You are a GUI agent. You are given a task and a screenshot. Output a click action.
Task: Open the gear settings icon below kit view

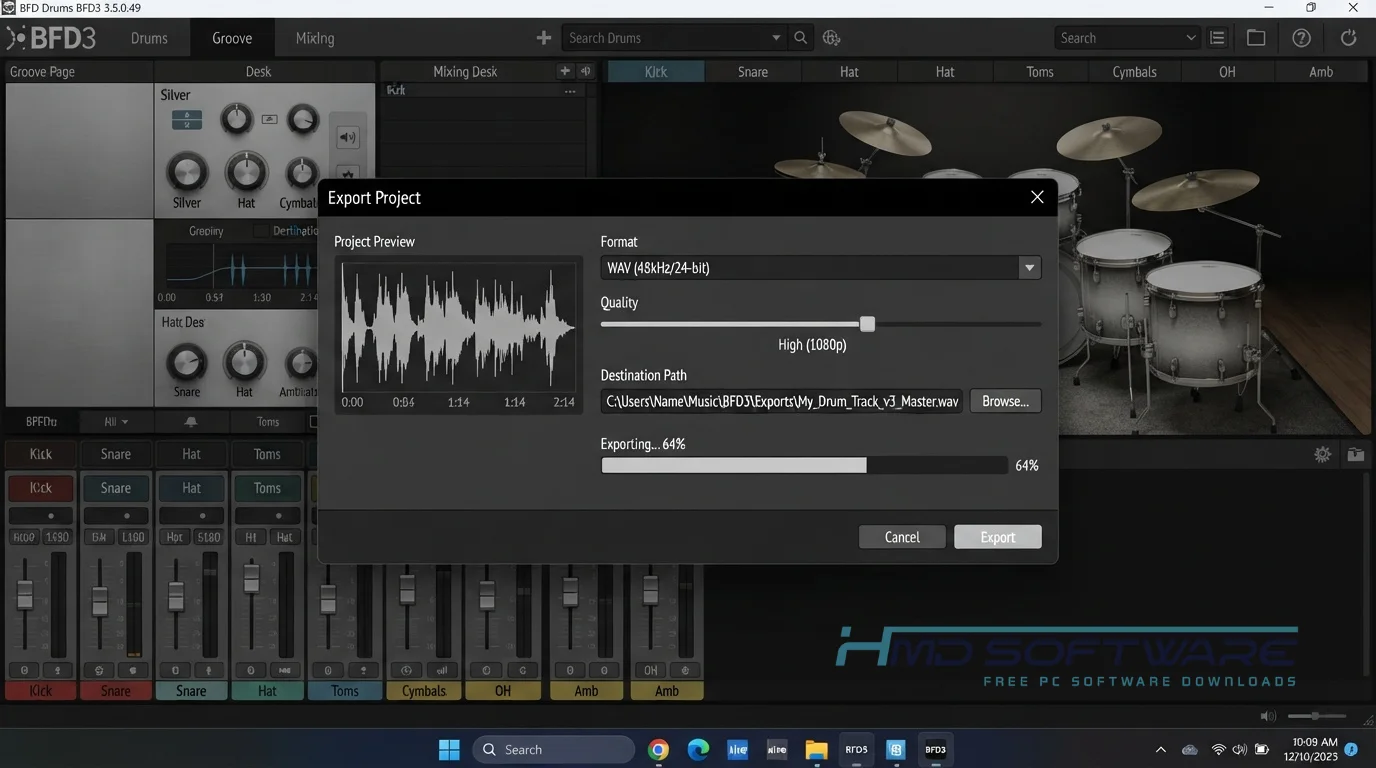(x=1322, y=454)
